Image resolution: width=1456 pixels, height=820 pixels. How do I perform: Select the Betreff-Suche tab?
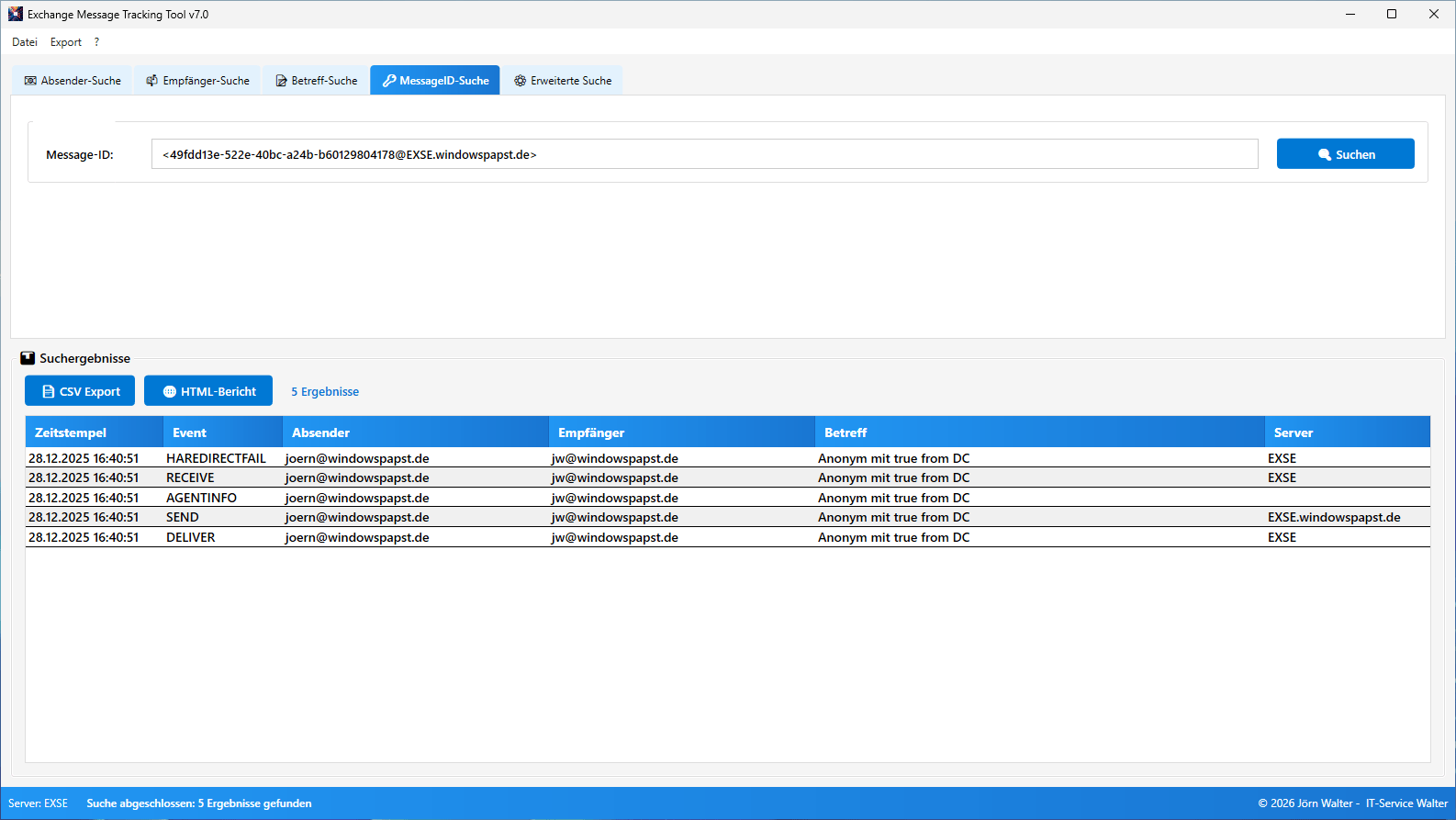[x=316, y=81]
